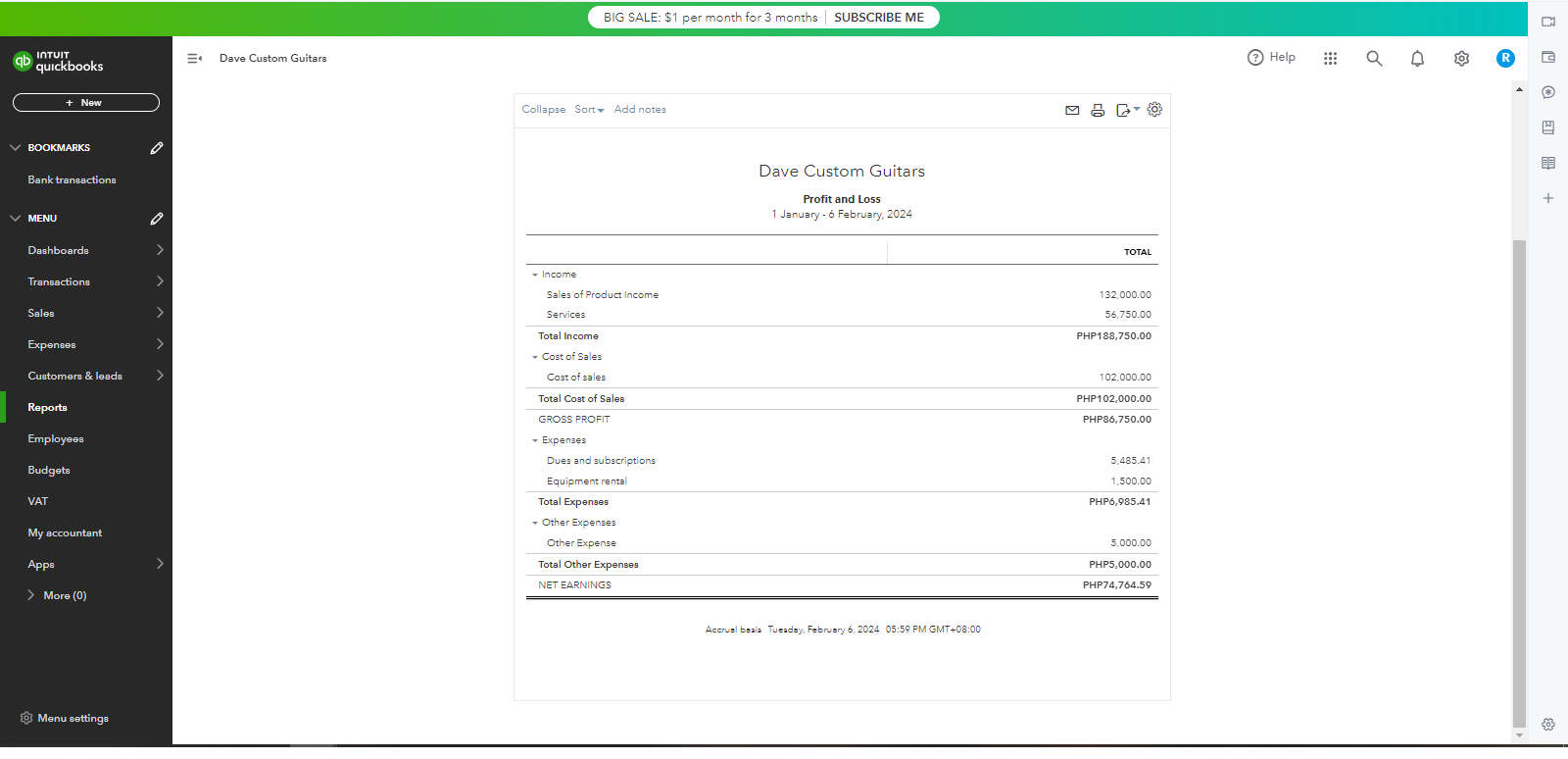The height and width of the screenshot is (759, 1568).
Task: Open report customization gear
Action: (x=1154, y=110)
